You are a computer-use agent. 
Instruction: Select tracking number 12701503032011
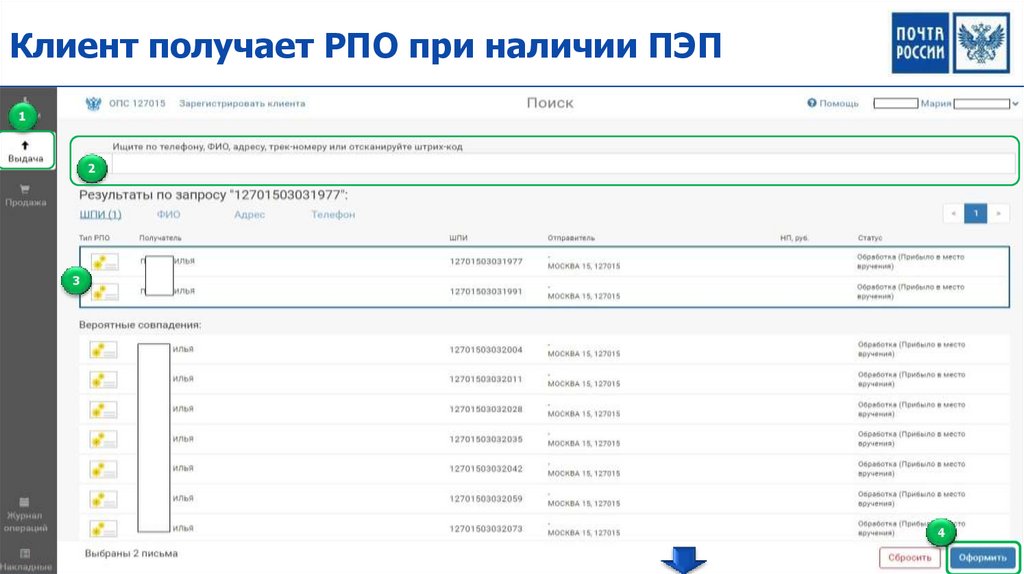pos(486,379)
